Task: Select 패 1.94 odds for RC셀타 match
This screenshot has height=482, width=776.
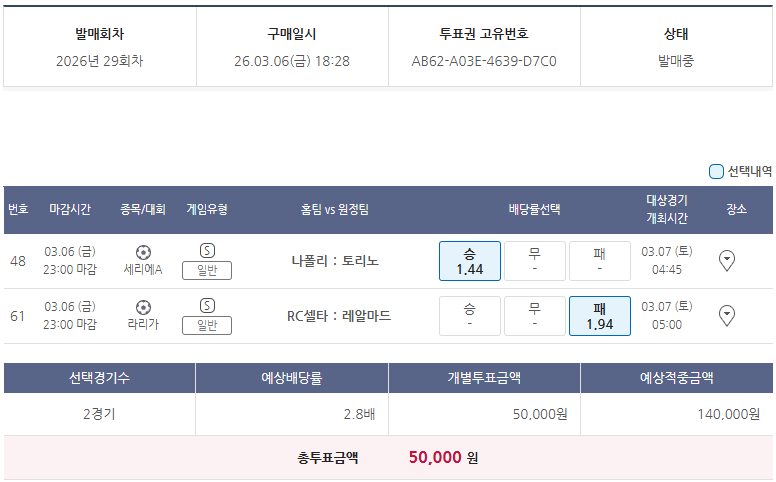Action: point(600,316)
